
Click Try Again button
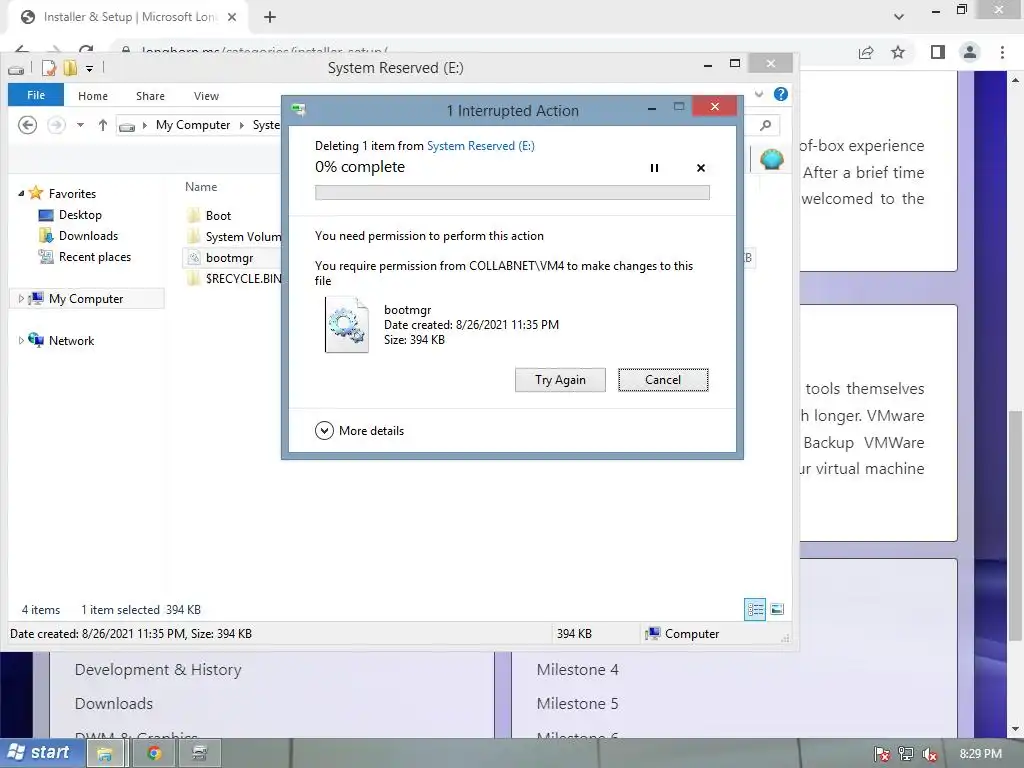tap(560, 380)
